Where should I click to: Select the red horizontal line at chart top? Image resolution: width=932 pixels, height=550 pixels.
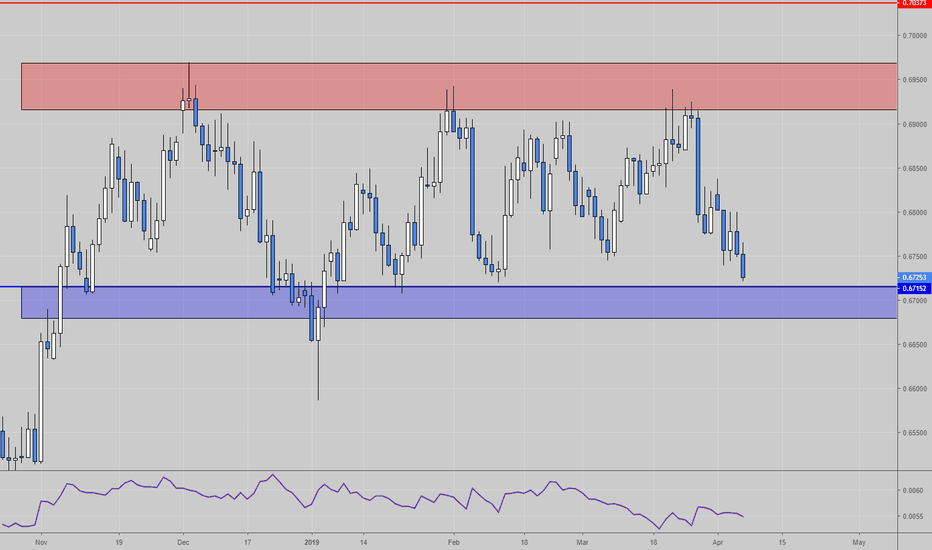click(x=449, y=3)
